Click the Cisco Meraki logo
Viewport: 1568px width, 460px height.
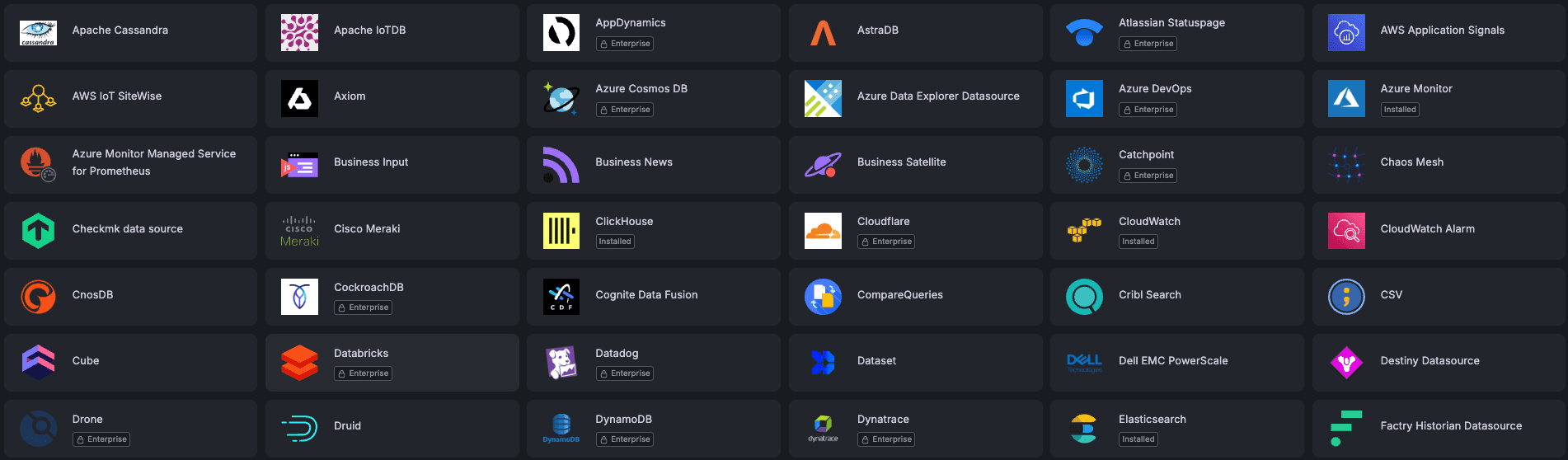299,231
